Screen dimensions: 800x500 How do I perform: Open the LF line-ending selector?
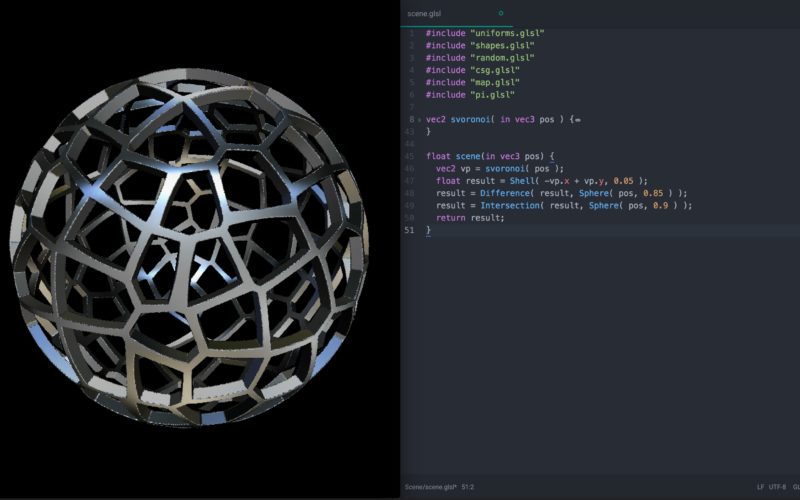click(760, 487)
